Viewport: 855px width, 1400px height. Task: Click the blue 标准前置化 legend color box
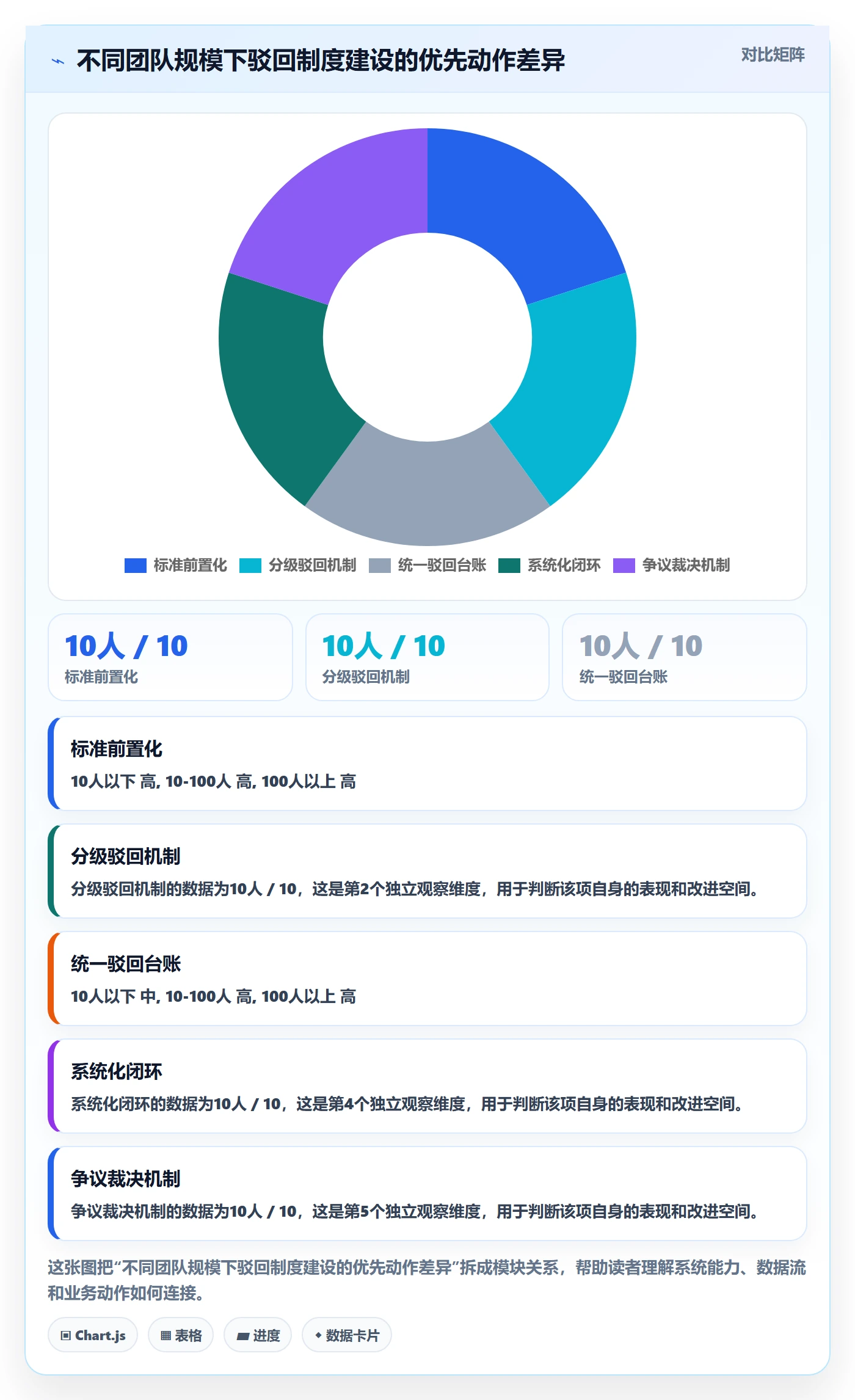(136, 566)
